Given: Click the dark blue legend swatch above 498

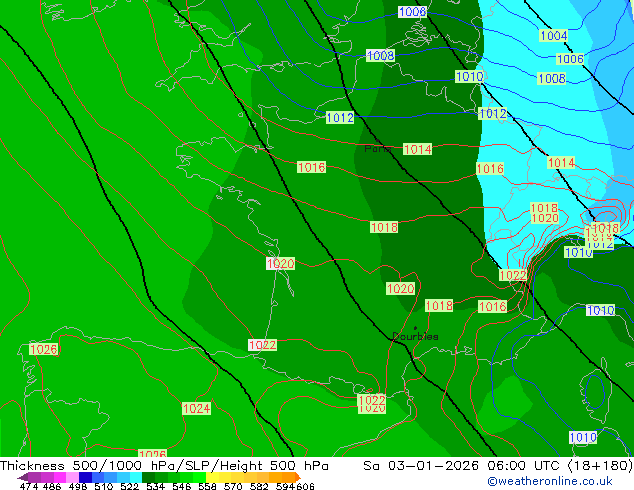Looking at the screenshot, I should click(84, 477).
